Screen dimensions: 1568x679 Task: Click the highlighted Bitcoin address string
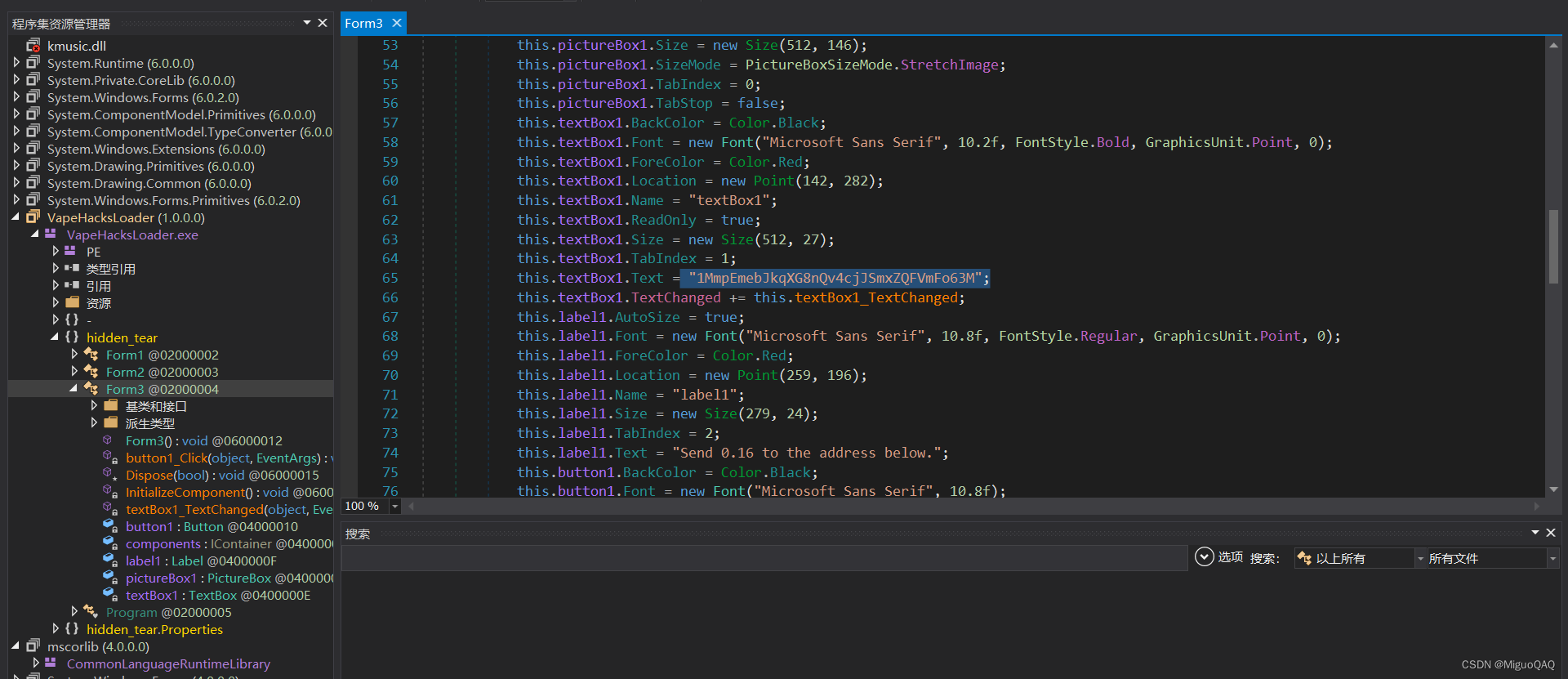click(835, 278)
